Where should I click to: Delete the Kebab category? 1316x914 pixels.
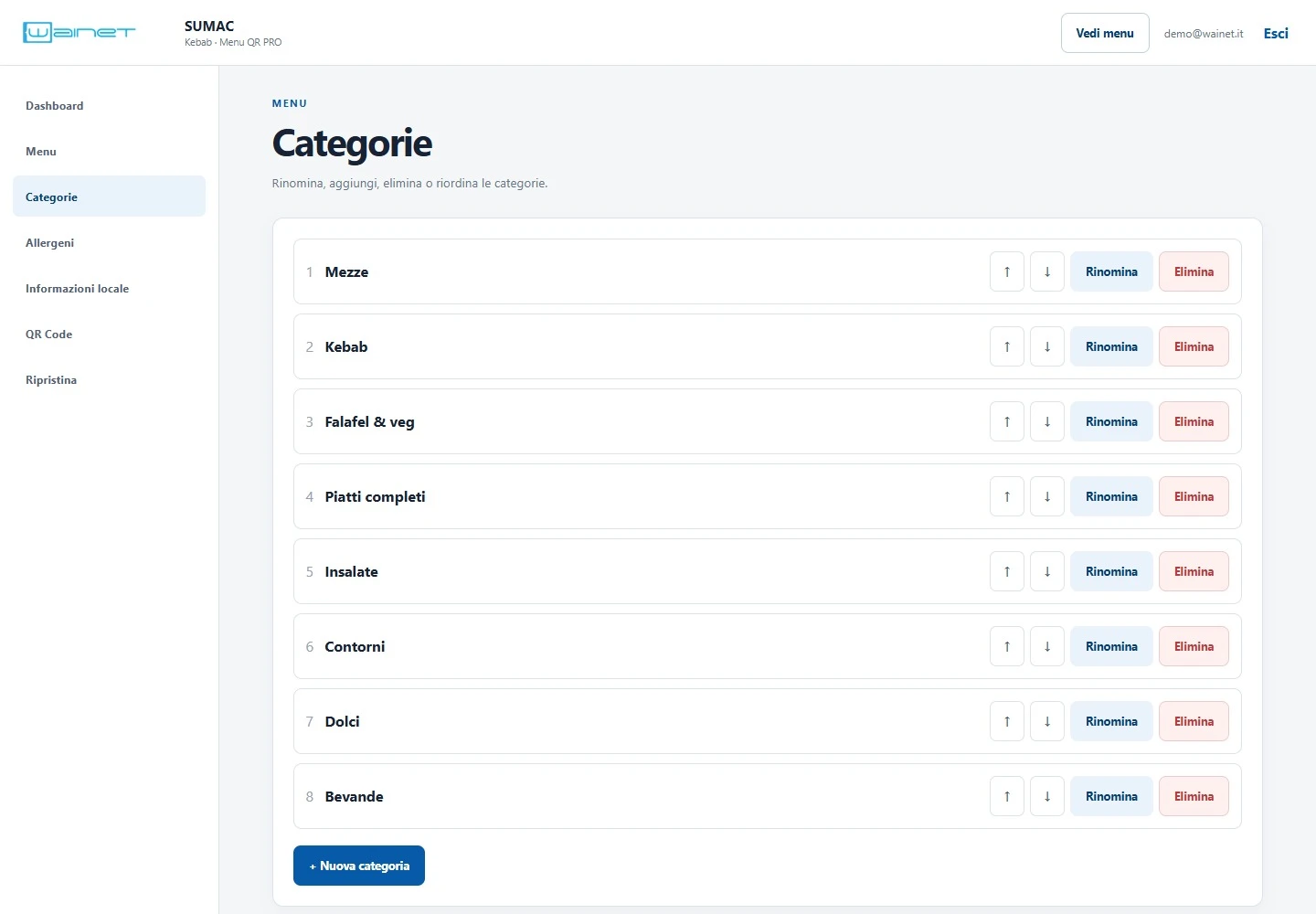1194,346
